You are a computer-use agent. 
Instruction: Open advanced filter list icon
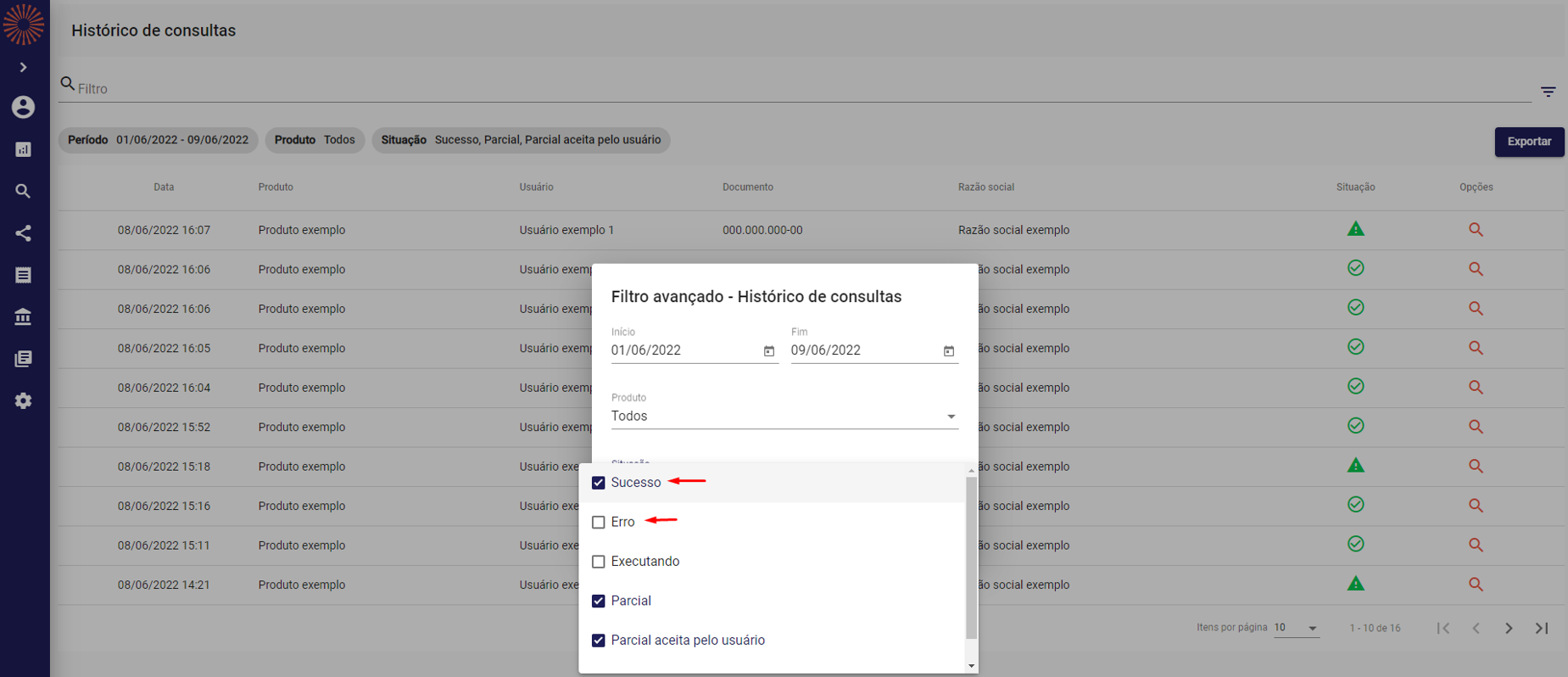(1548, 92)
